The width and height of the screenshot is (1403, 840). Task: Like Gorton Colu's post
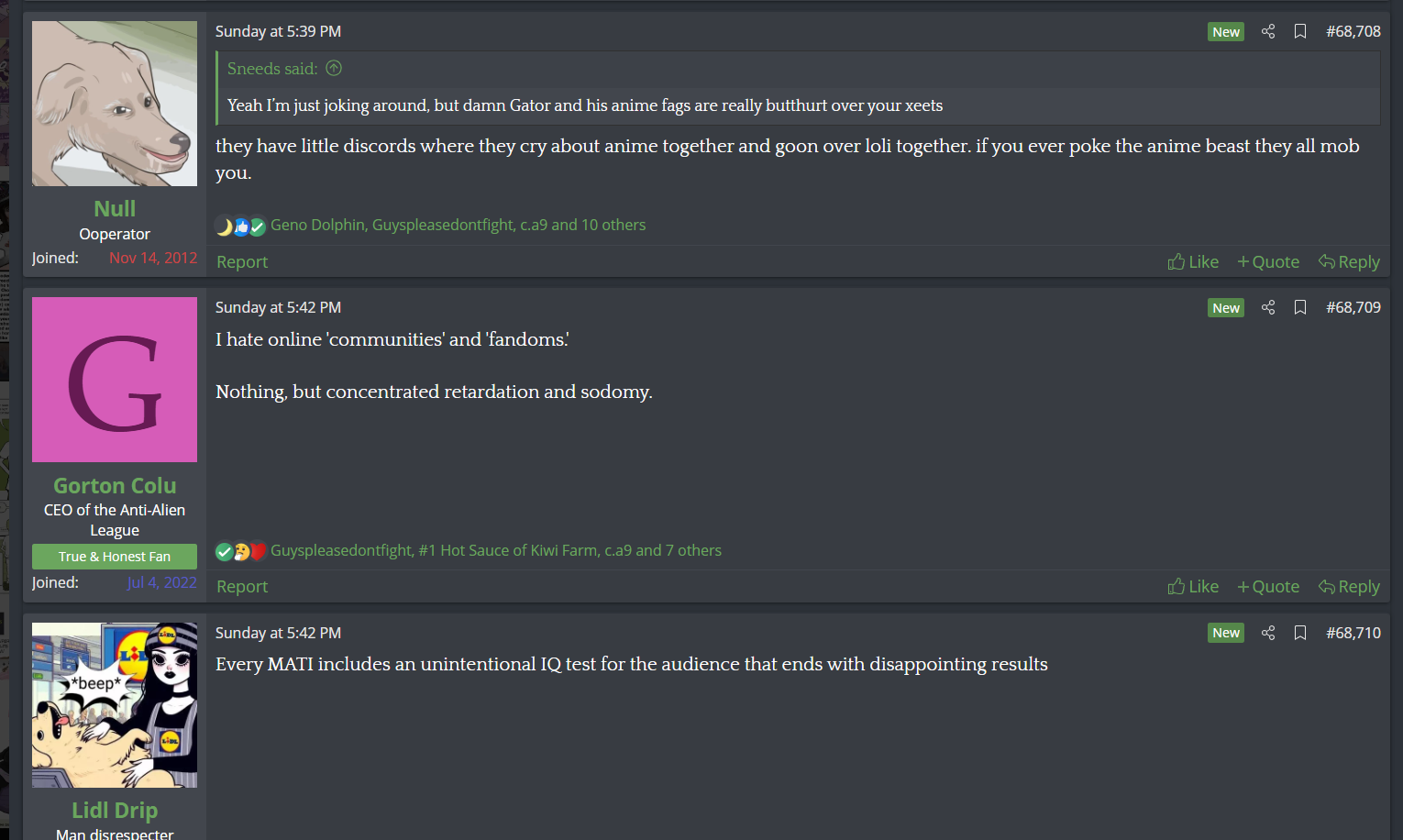[1193, 587]
